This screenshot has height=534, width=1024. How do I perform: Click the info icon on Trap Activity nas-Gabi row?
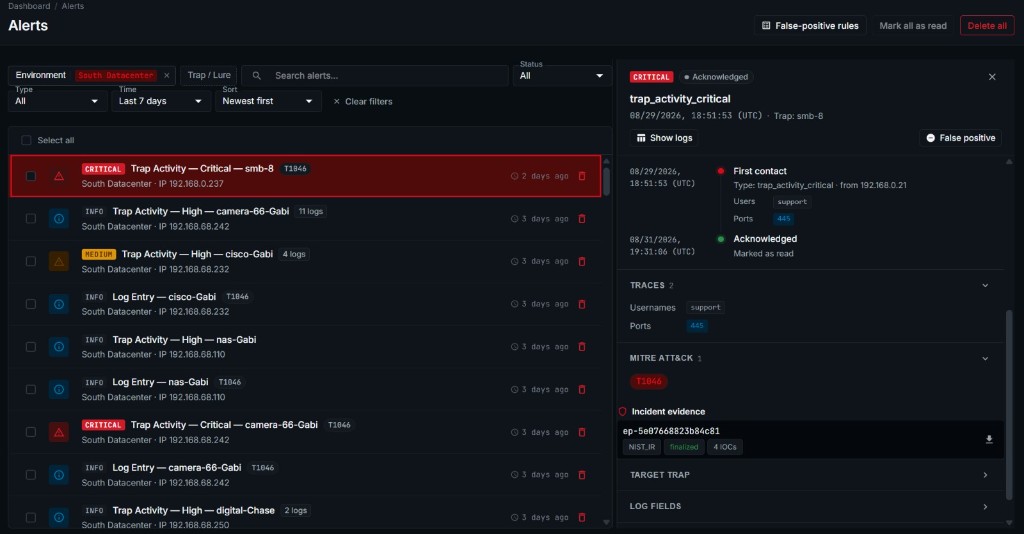coord(59,347)
